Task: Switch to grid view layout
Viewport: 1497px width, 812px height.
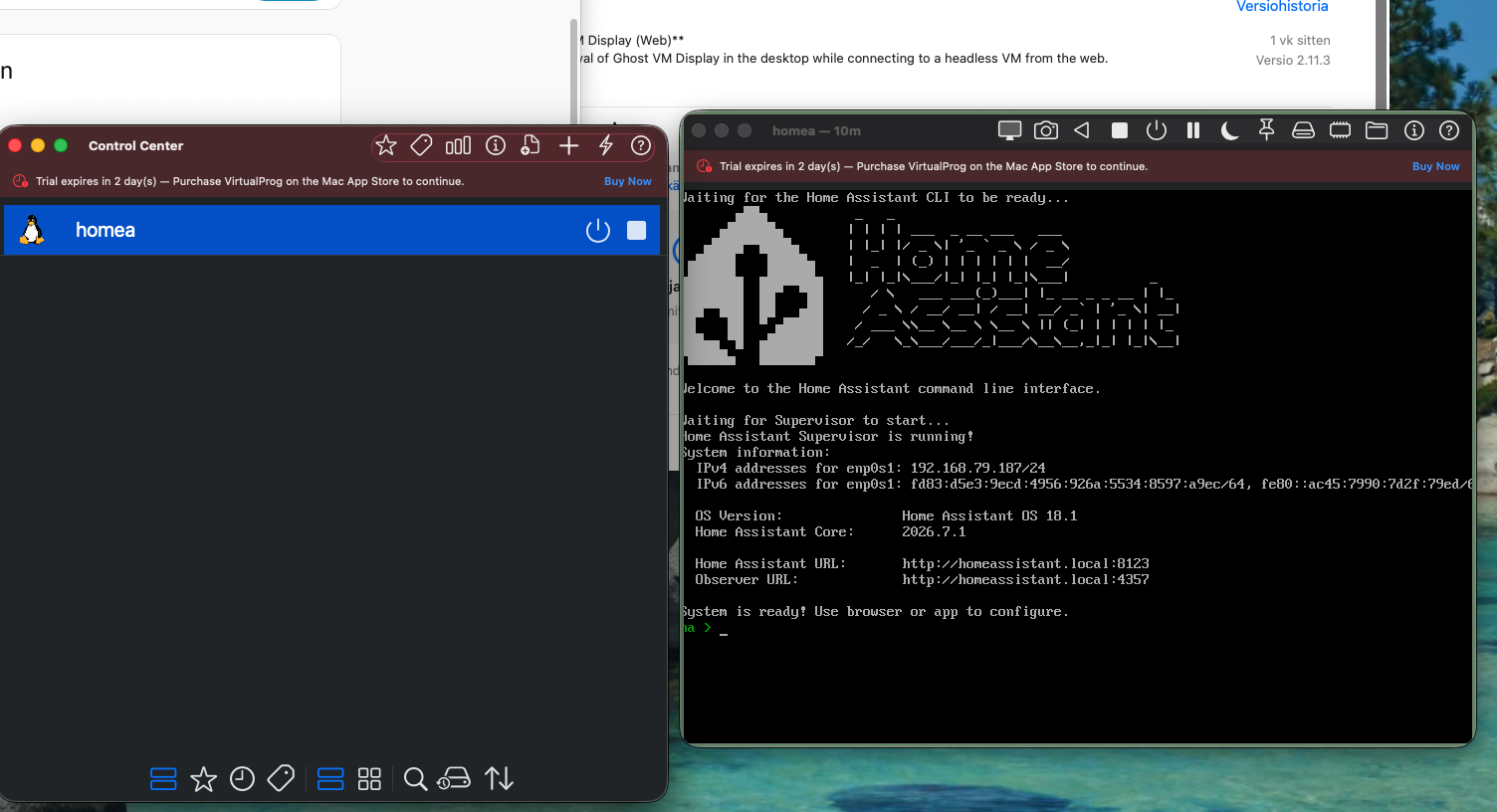Action: pos(369,779)
